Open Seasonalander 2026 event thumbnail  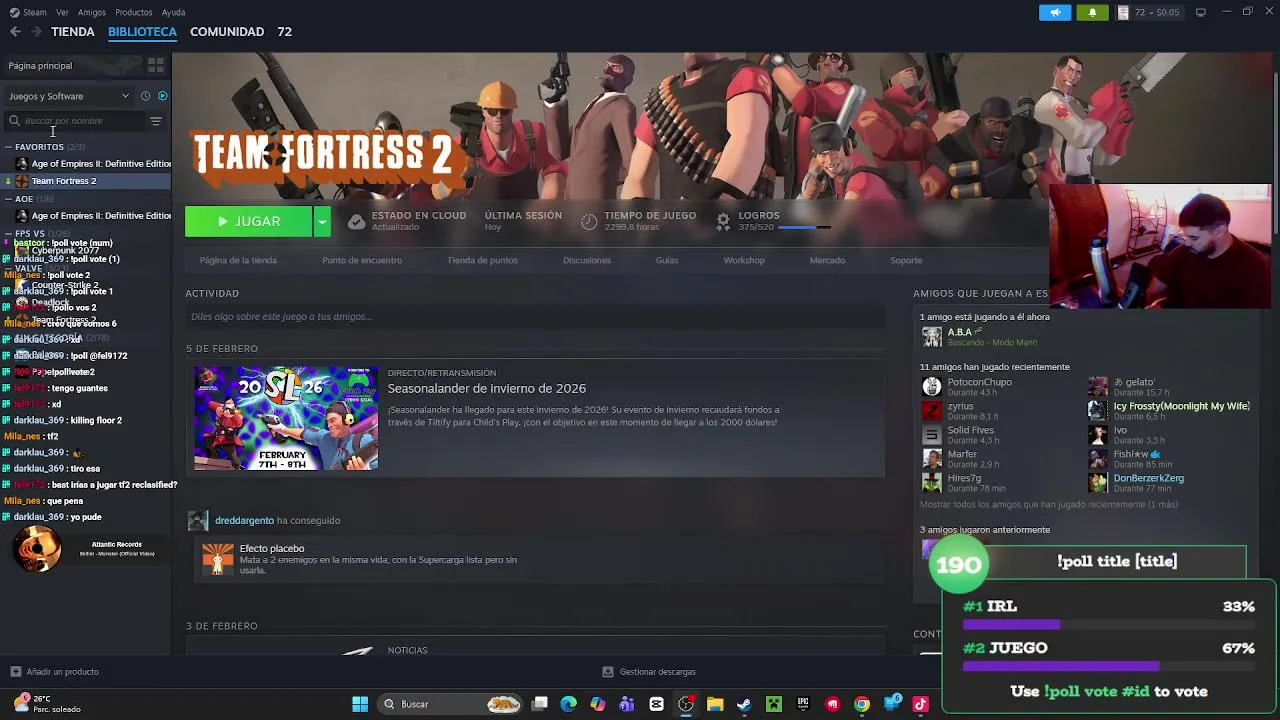(286, 418)
